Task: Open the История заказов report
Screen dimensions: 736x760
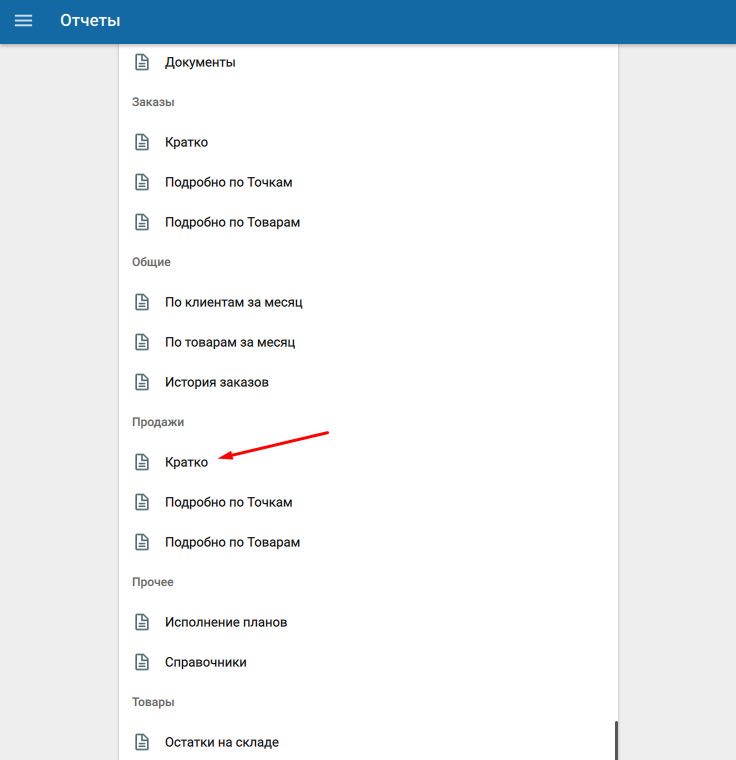Action: point(216,382)
